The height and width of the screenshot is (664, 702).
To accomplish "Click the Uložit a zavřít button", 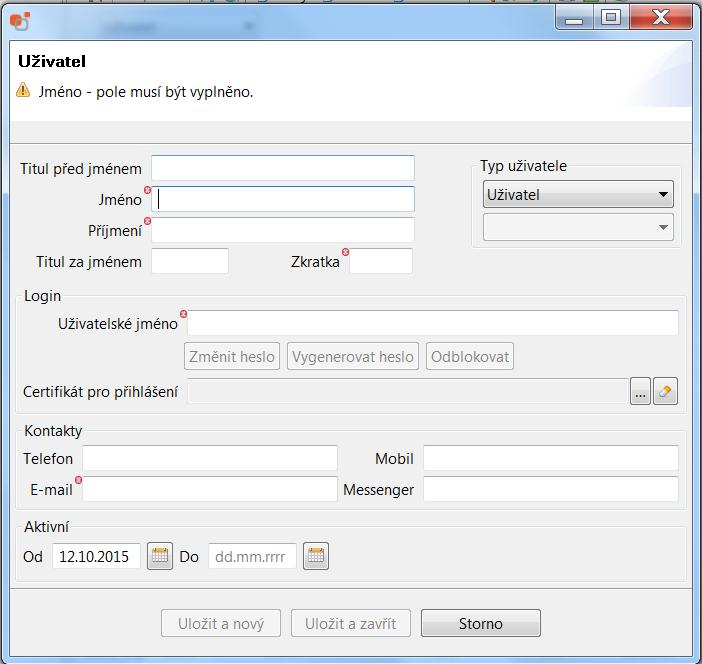I will point(351,623).
